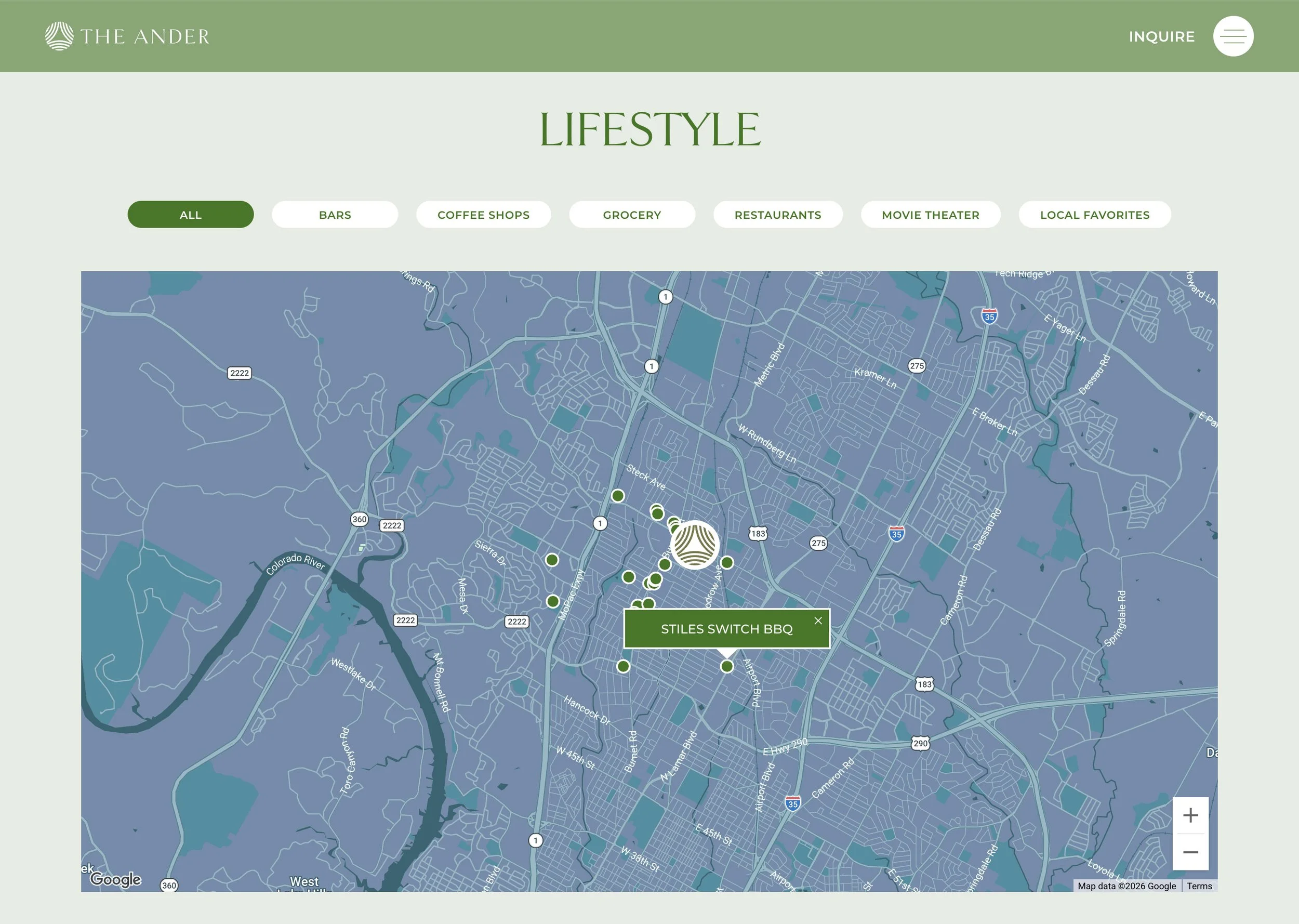This screenshot has width=1299, height=924.
Task: Filter map by Bars
Action: click(335, 215)
